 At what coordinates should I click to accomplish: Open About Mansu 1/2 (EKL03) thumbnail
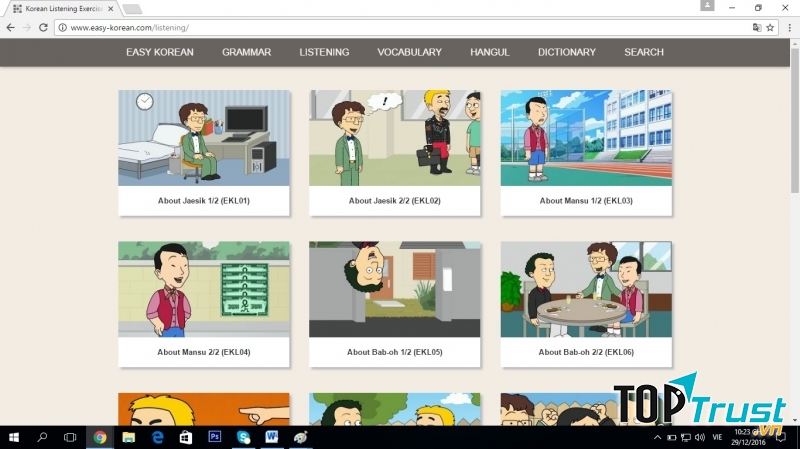pyautogui.click(x=586, y=138)
